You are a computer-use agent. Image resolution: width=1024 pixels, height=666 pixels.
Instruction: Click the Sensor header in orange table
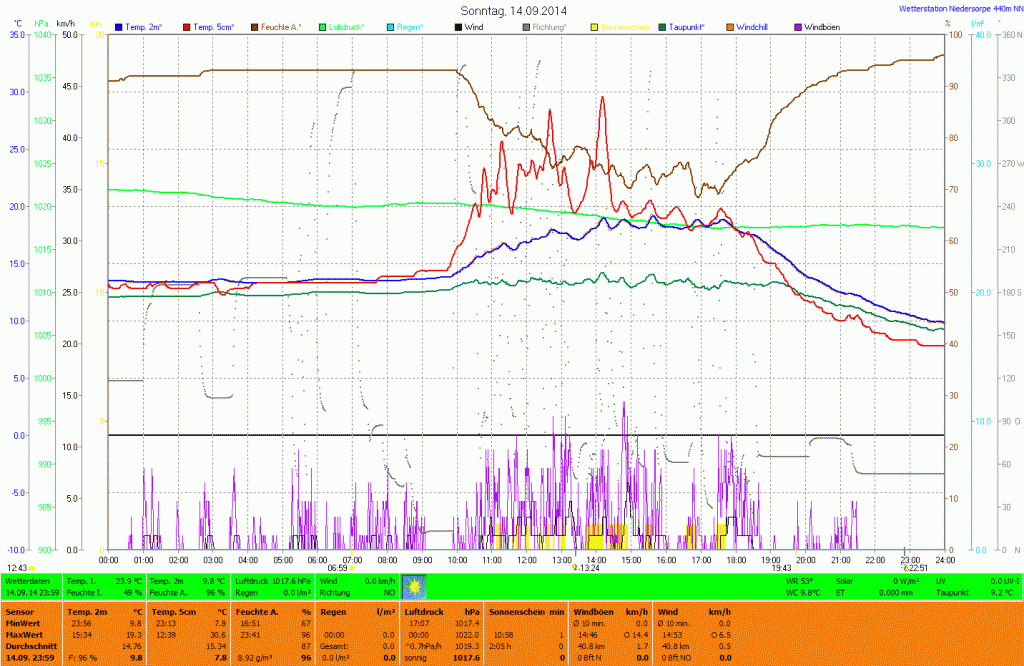coord(20,610)
